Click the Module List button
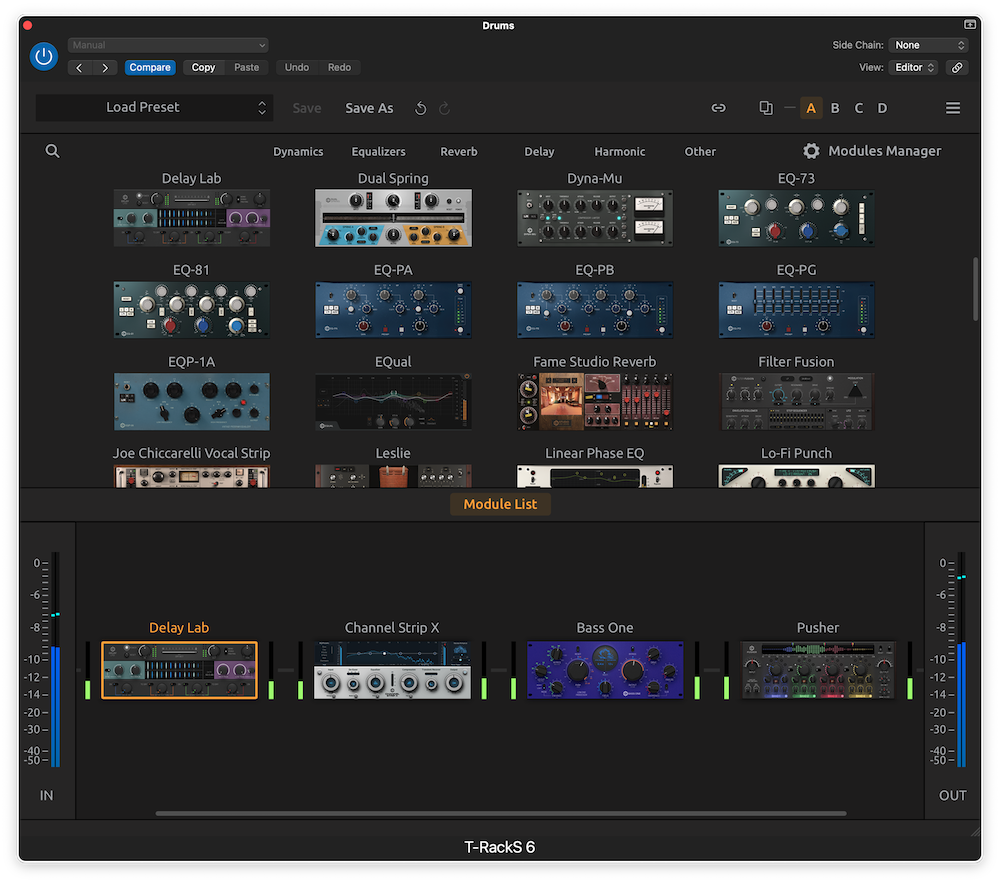This screenshot has width=1000, height=883. click(x=500, y=504)
